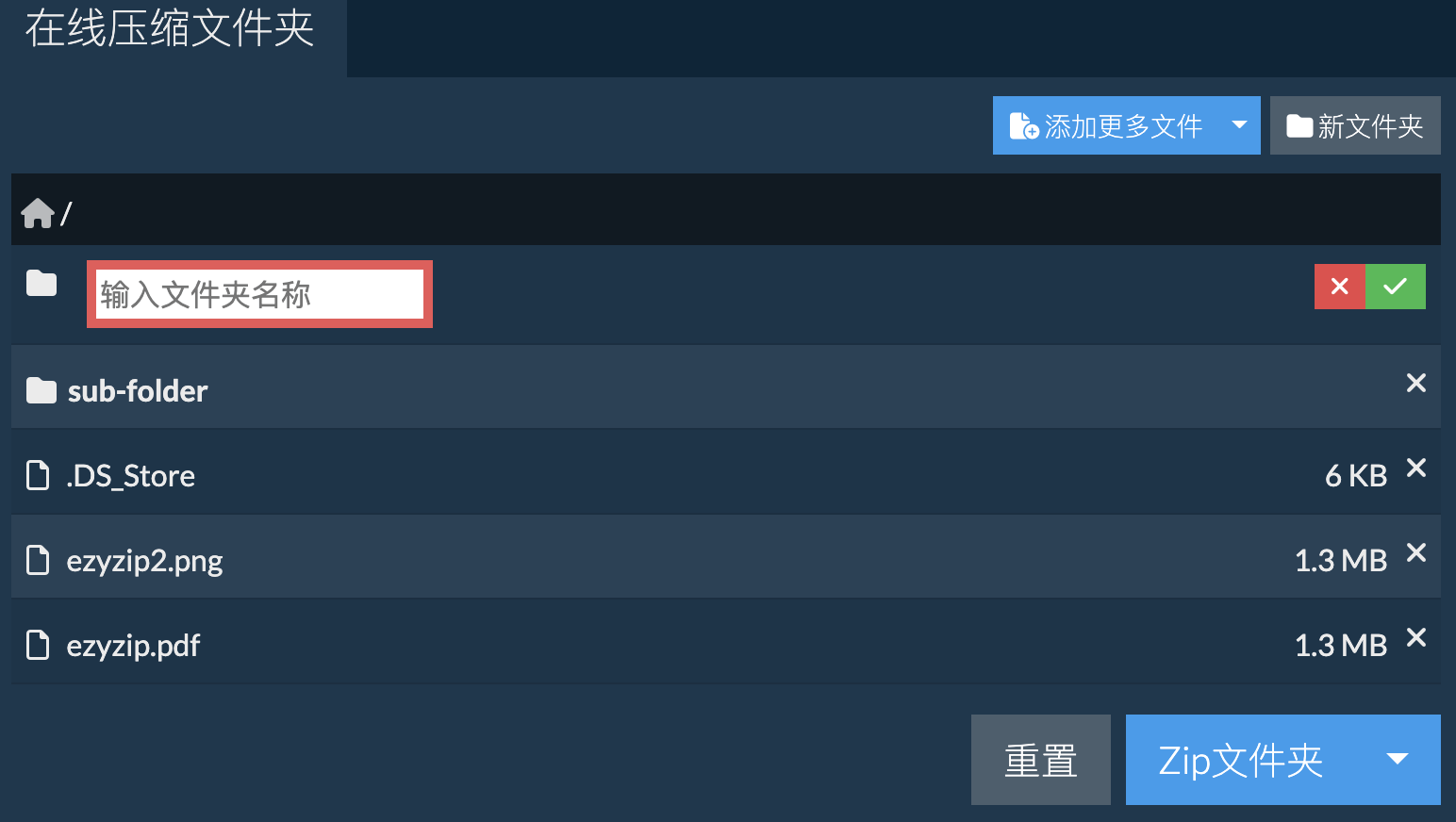Remove ezyzip.pdf using its X icon

[x=1415, y=637]
